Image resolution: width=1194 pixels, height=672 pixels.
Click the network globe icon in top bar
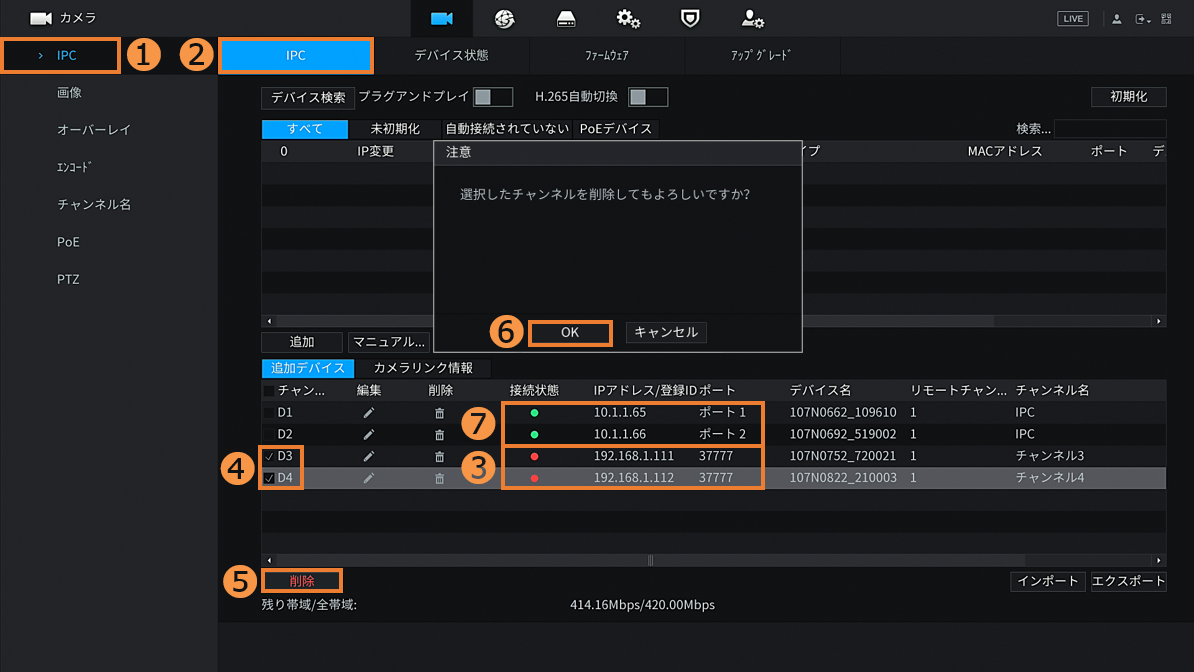(x=504, y=19)
